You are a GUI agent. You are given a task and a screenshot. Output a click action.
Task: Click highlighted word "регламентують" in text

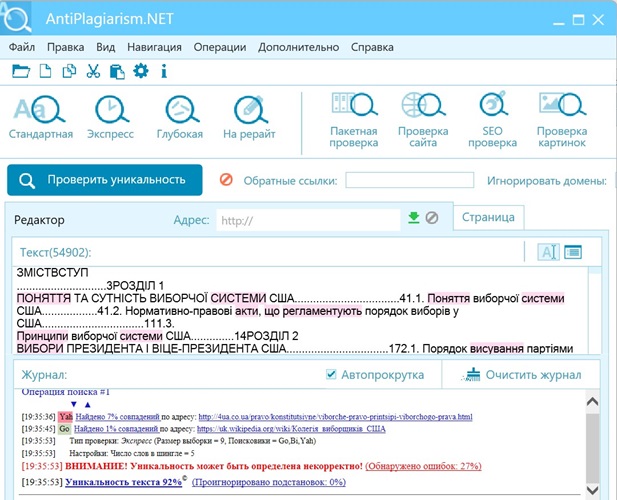pos(322,311)
